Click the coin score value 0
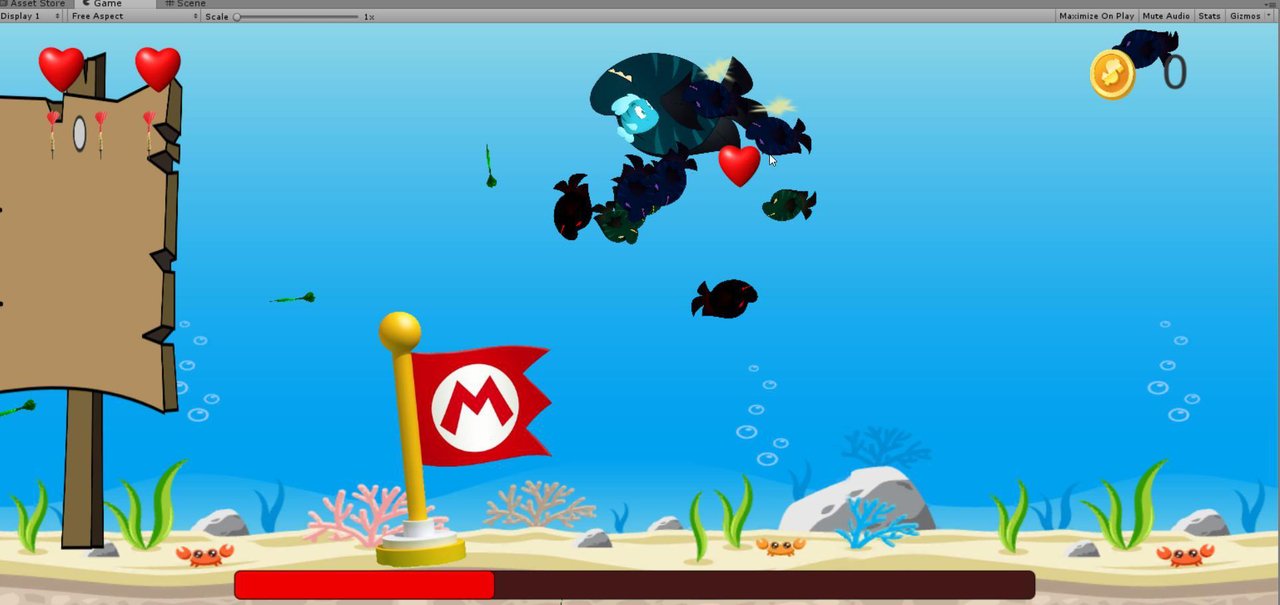Image resolution: width=1280 pixels, height=605 pixels. click(x=1175, y=72)
